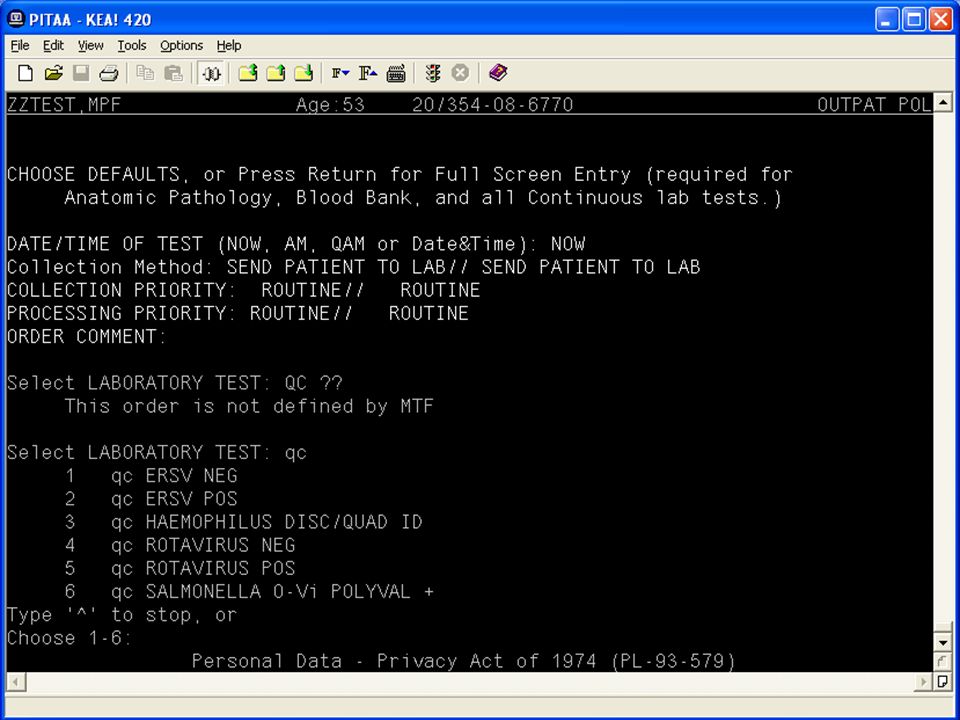Click the Privacy Act of 1974 notice
The image size is (960, 720).
(463, 661)
